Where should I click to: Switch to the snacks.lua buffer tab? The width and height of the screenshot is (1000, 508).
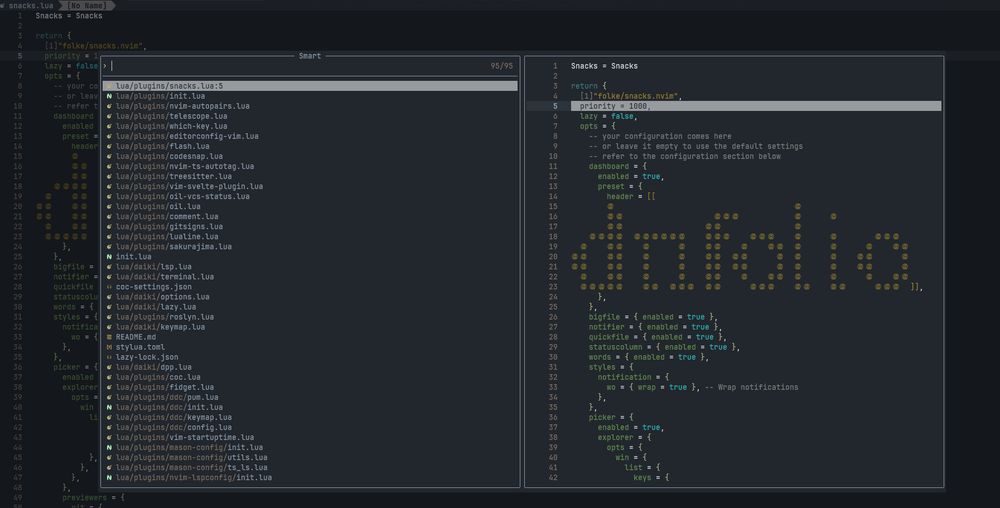coord(30,5)
